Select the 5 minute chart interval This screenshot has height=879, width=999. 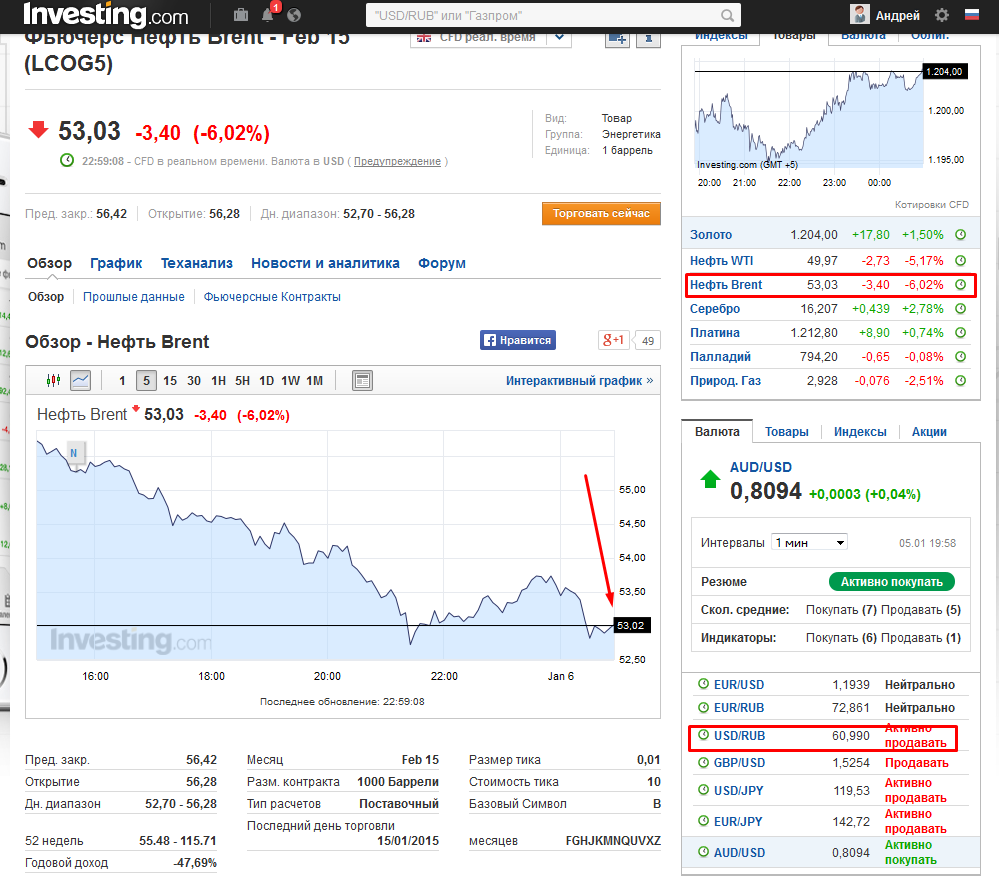(147, 381)
